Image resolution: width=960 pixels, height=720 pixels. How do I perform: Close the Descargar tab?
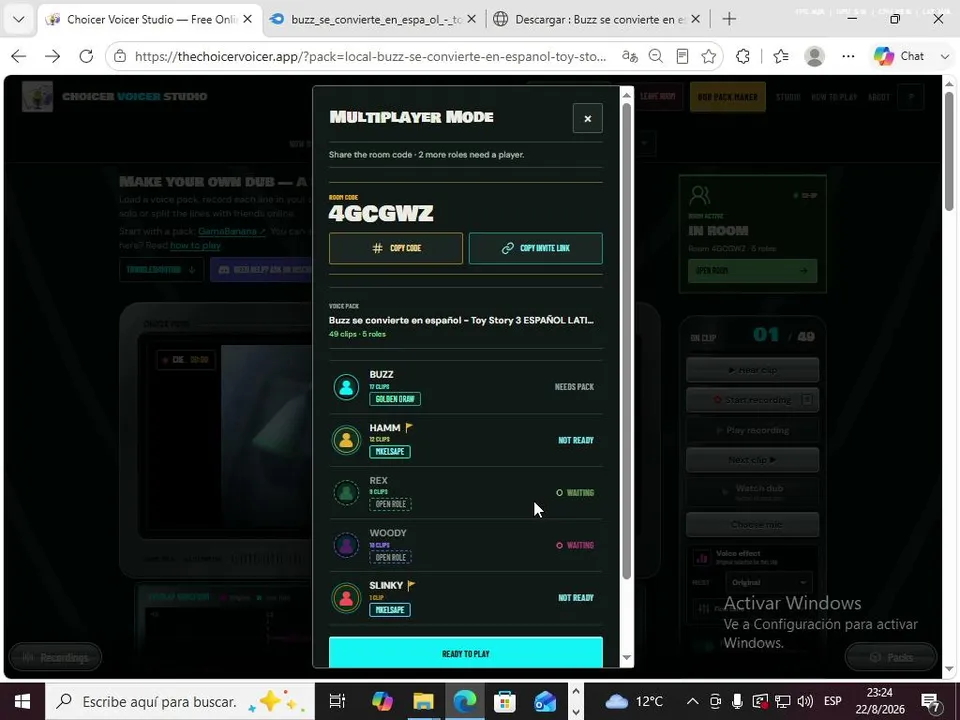(696, 20)
